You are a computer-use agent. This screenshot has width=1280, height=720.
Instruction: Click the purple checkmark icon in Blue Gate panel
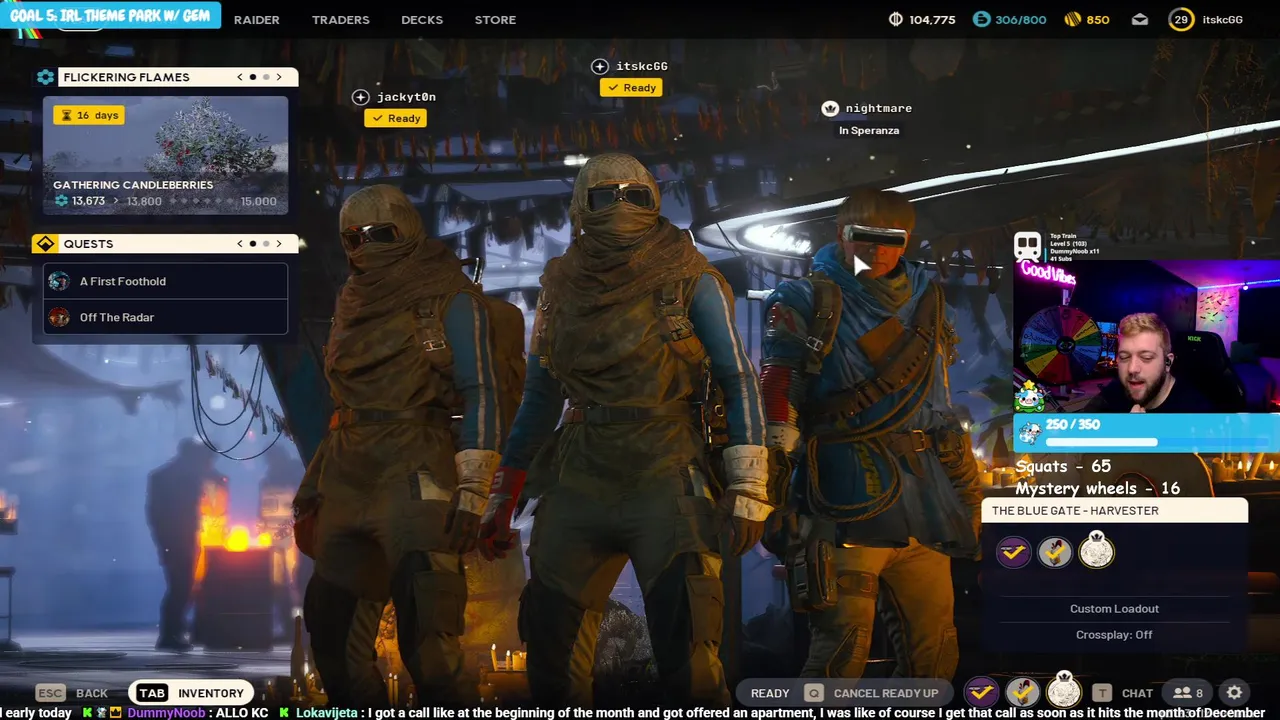(1013, 551)
